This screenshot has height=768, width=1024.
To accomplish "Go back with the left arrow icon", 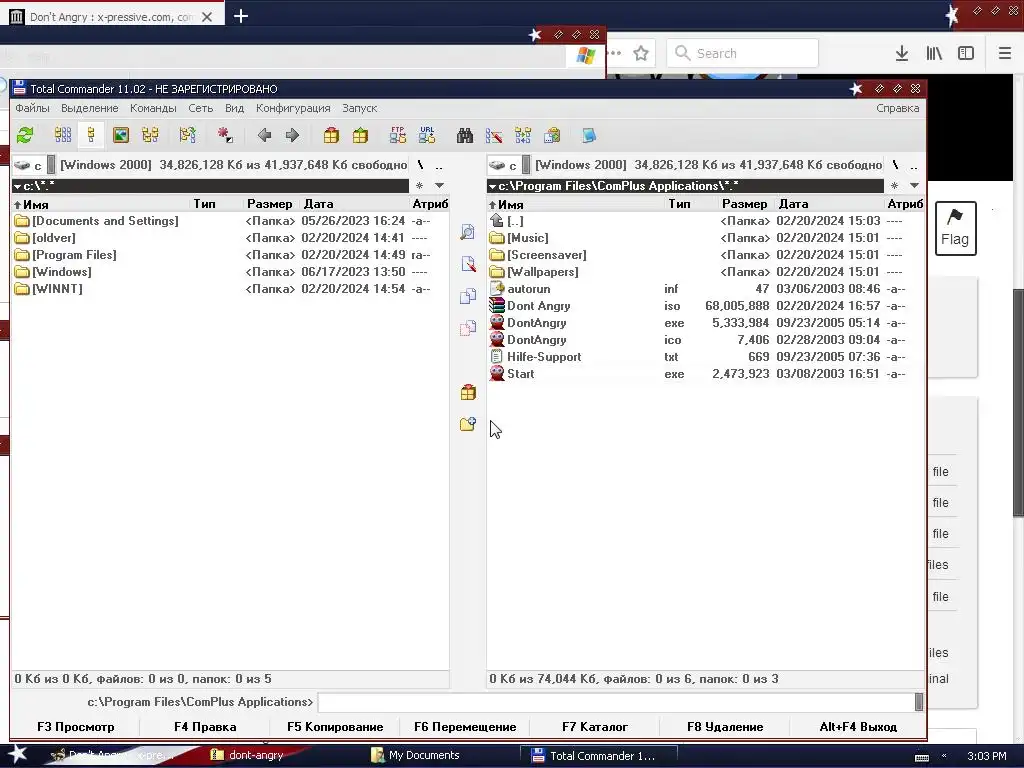I will tap(264, 135).
